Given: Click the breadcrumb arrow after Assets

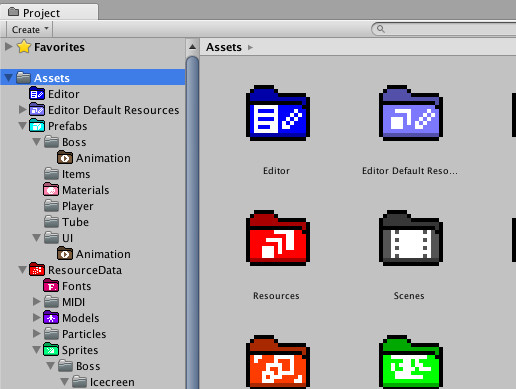Looking at the screenshot, I should (250, 47).
